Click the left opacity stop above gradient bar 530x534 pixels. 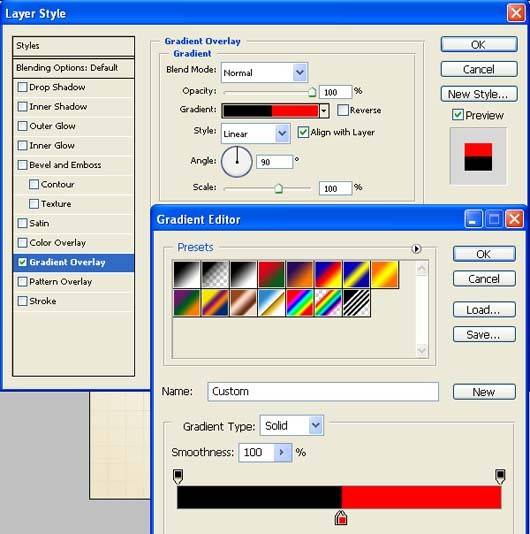coord(178,476)
